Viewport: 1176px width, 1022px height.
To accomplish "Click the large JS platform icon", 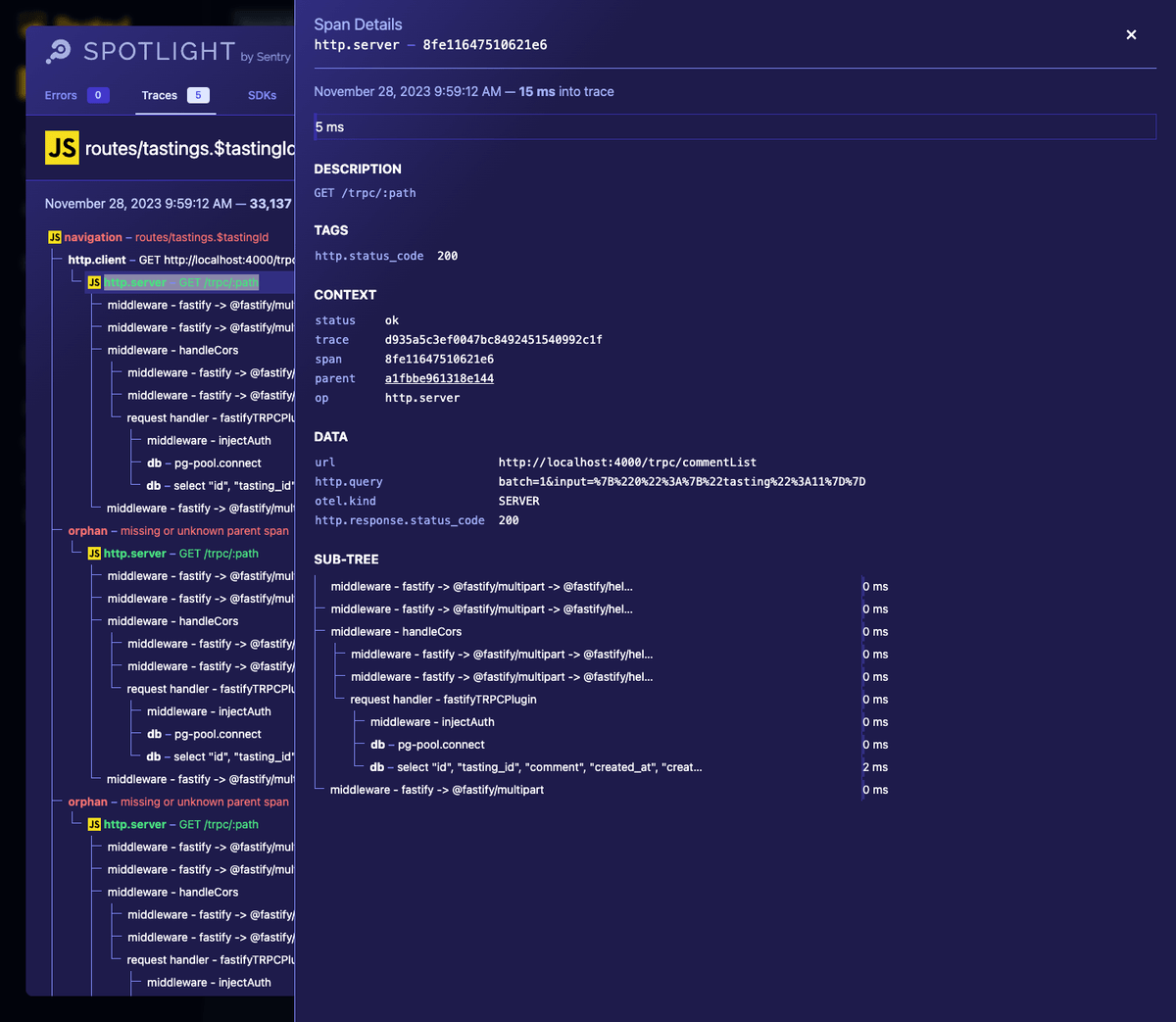I will (62, 148).
